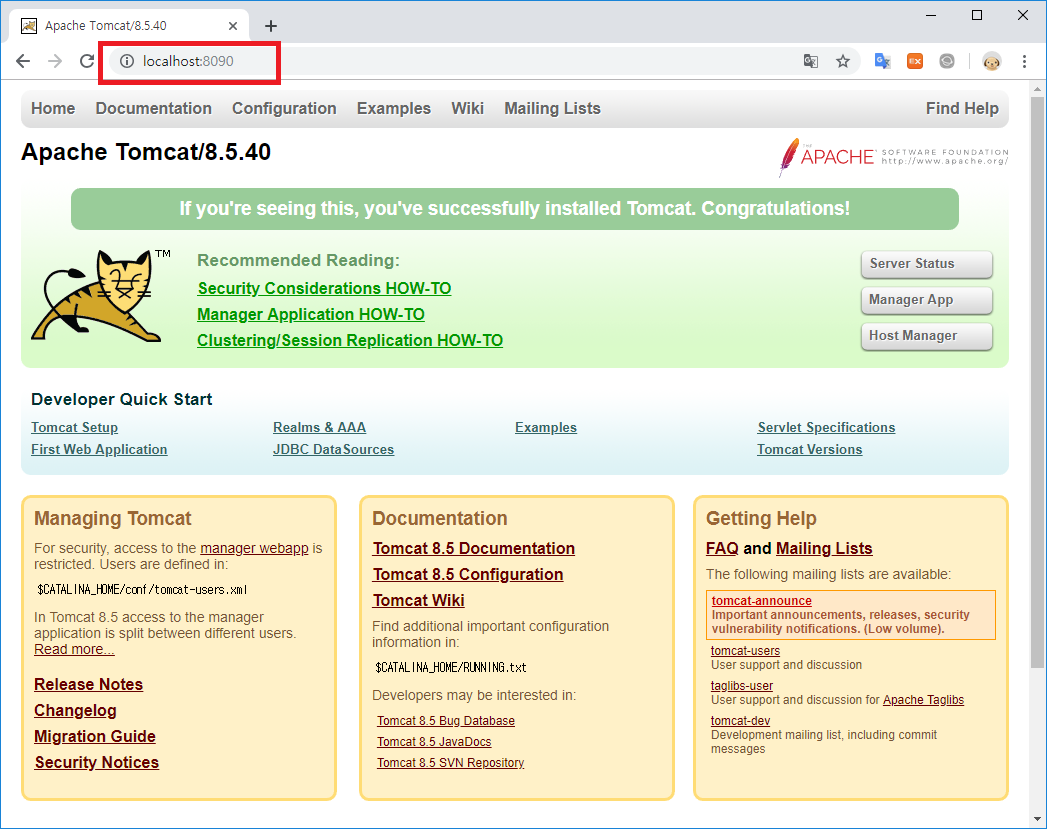1047x829 pixels.
Task: Open the orange extension icon in toolbar
Action: (x=915, y=61)
